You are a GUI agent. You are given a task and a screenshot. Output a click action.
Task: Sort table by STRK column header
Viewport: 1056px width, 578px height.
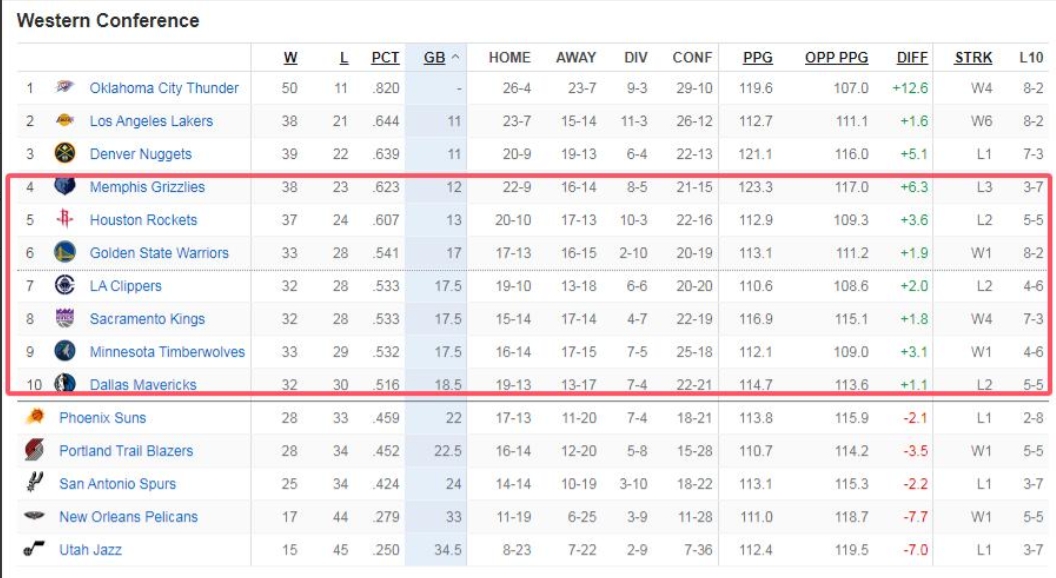coord(973,58)
